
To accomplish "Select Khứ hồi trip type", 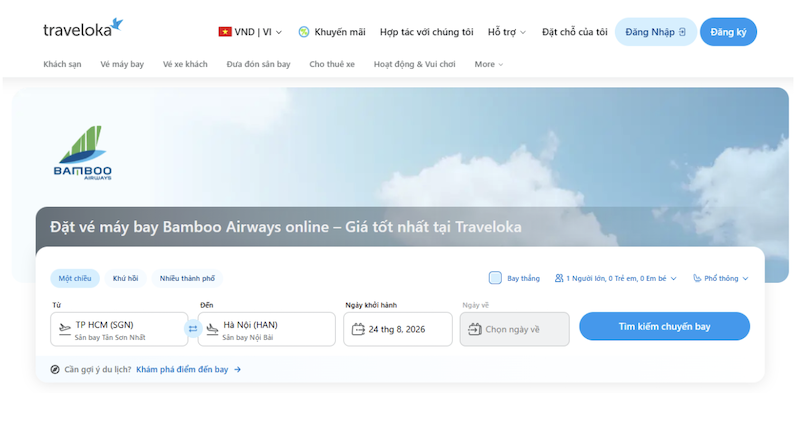I will 126,279.
